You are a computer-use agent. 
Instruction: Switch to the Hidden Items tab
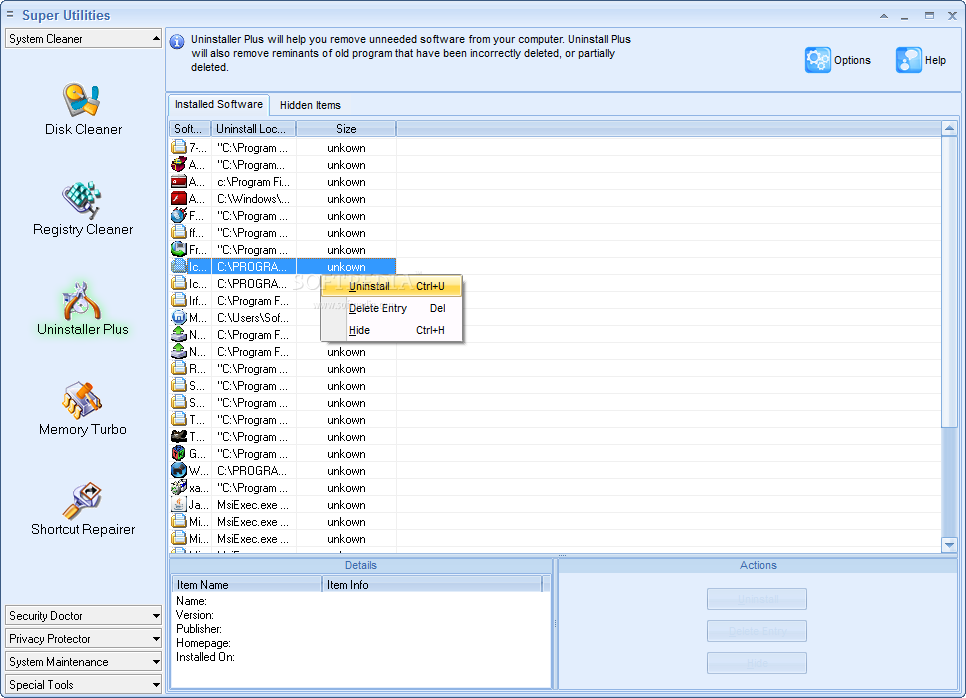[x=310, y=105]
